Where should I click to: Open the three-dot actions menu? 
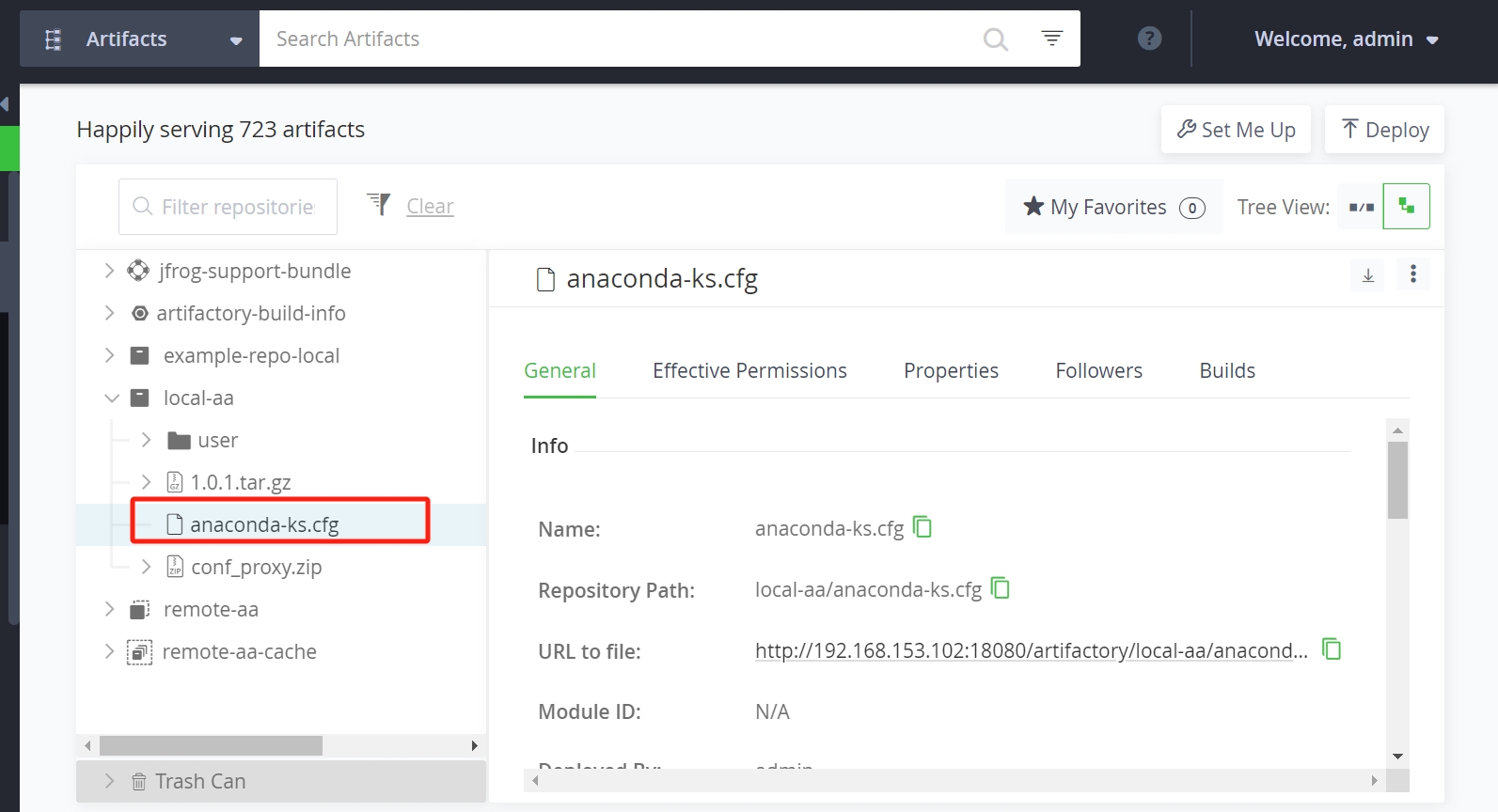(1412, 274)
